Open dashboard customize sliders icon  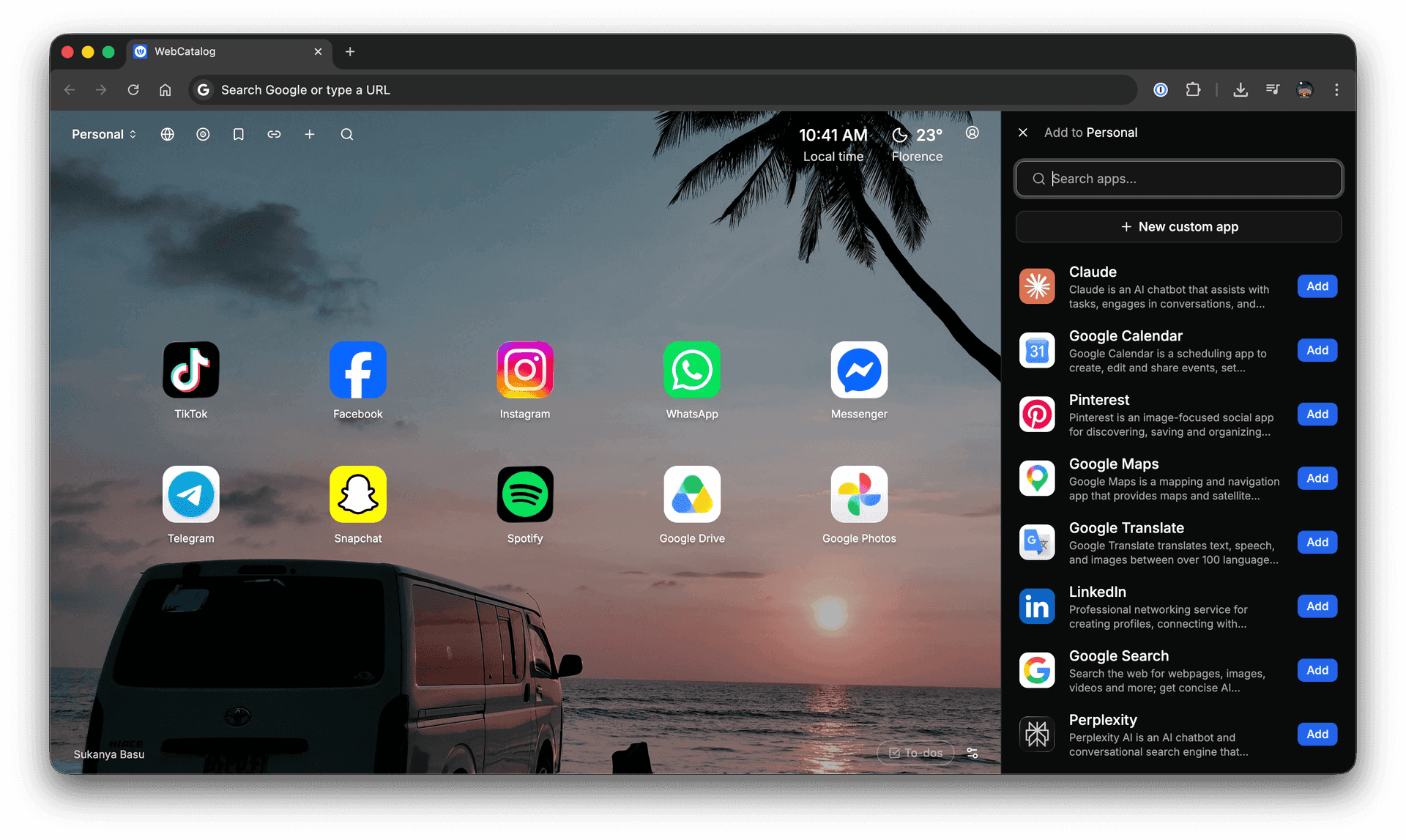[972, 753]
